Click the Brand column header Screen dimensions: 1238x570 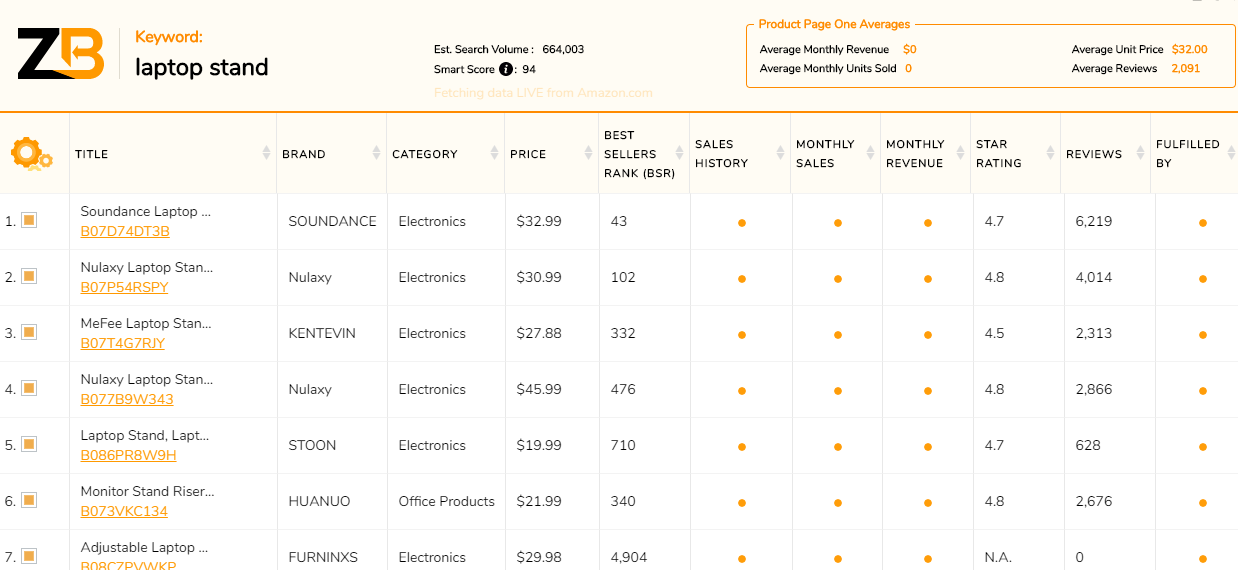point(304,154)
